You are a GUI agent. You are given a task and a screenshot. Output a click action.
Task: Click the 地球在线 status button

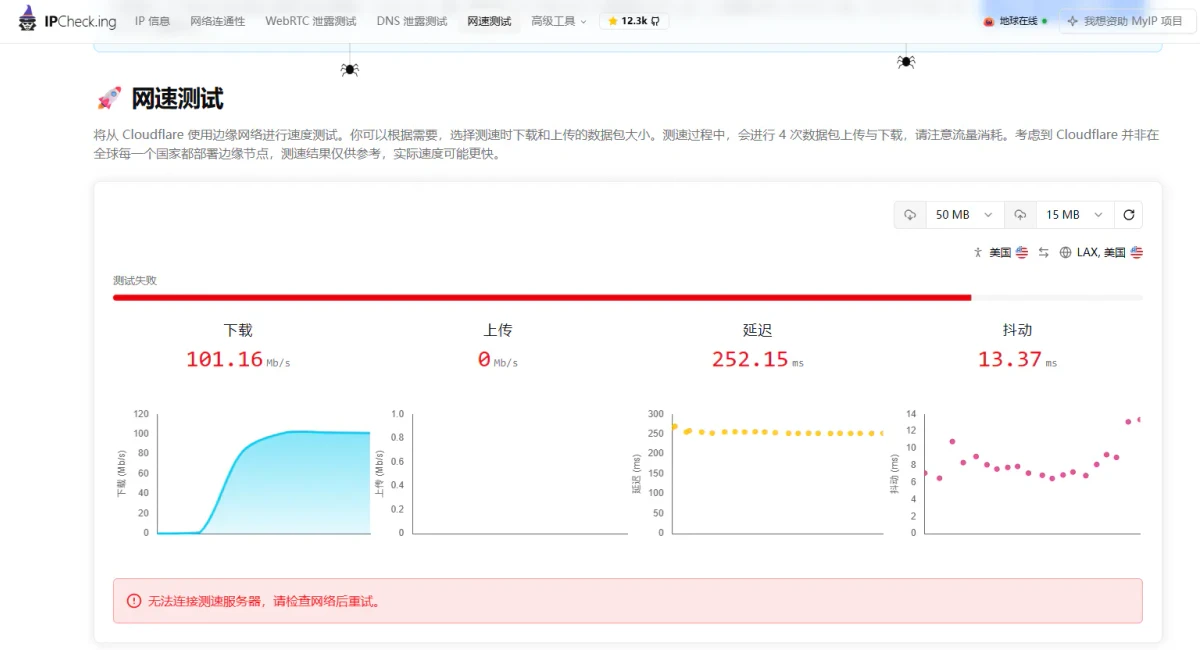coord(1015,21)
